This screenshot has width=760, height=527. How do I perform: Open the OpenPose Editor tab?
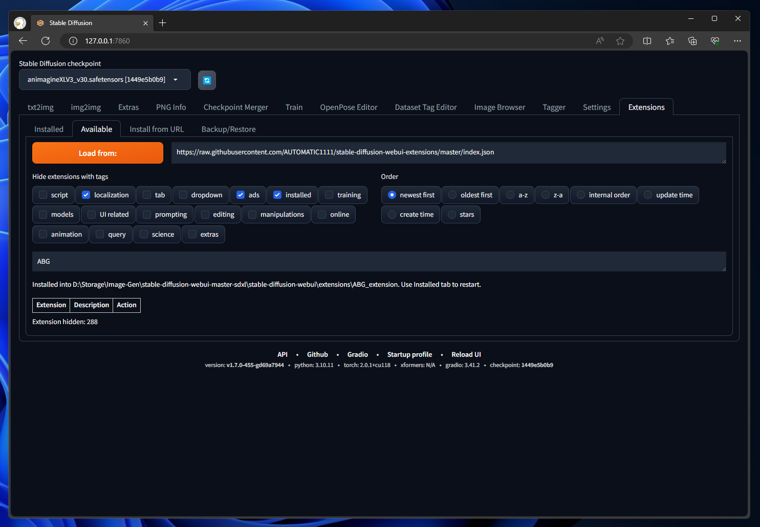tap(348, 107)
